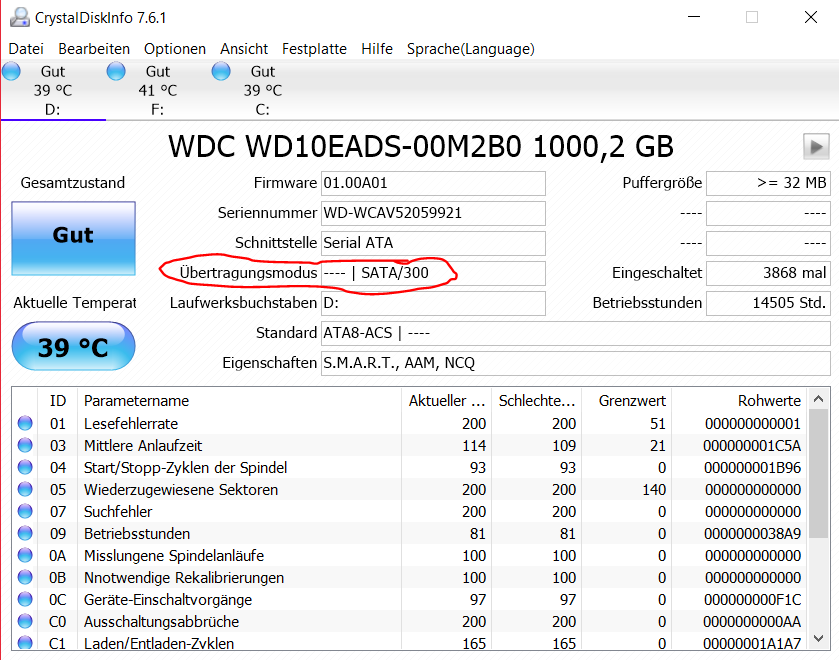Click raw value 0000000038A9
This screenshot has height=660, width=839.
[x=752, y=533]
